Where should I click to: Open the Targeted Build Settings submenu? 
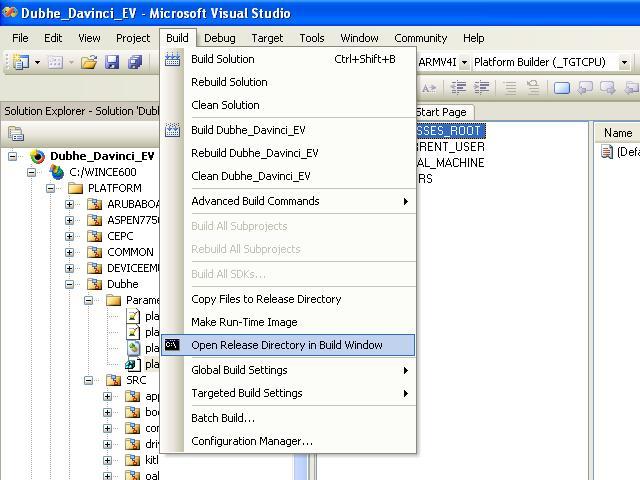coord(288,393)
